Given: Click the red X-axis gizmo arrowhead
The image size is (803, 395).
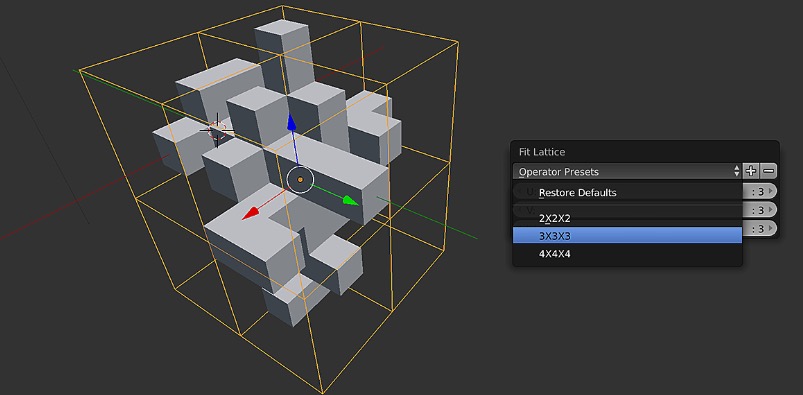Looking at the screenshot, I should 249,214.
